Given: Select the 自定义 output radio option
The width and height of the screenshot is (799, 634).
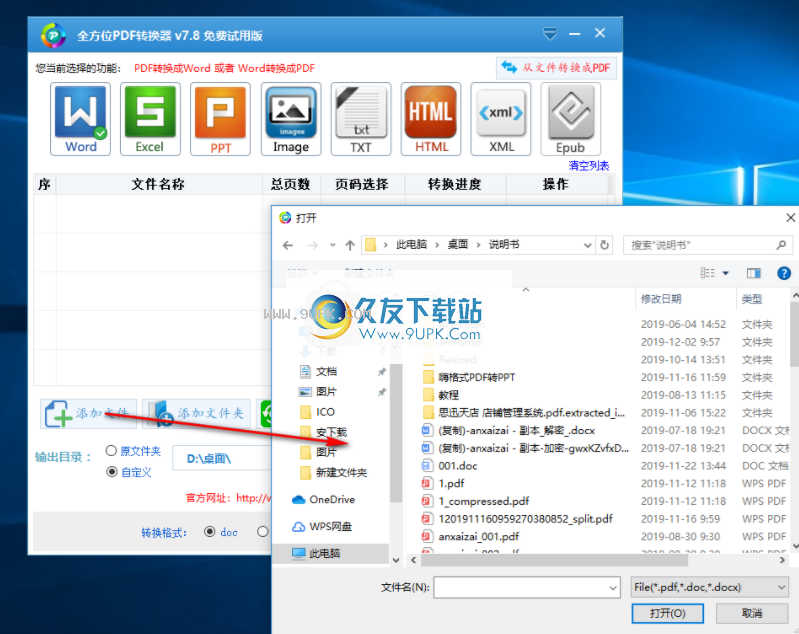Looking at the screenshot, I should [x=111, y=472].
